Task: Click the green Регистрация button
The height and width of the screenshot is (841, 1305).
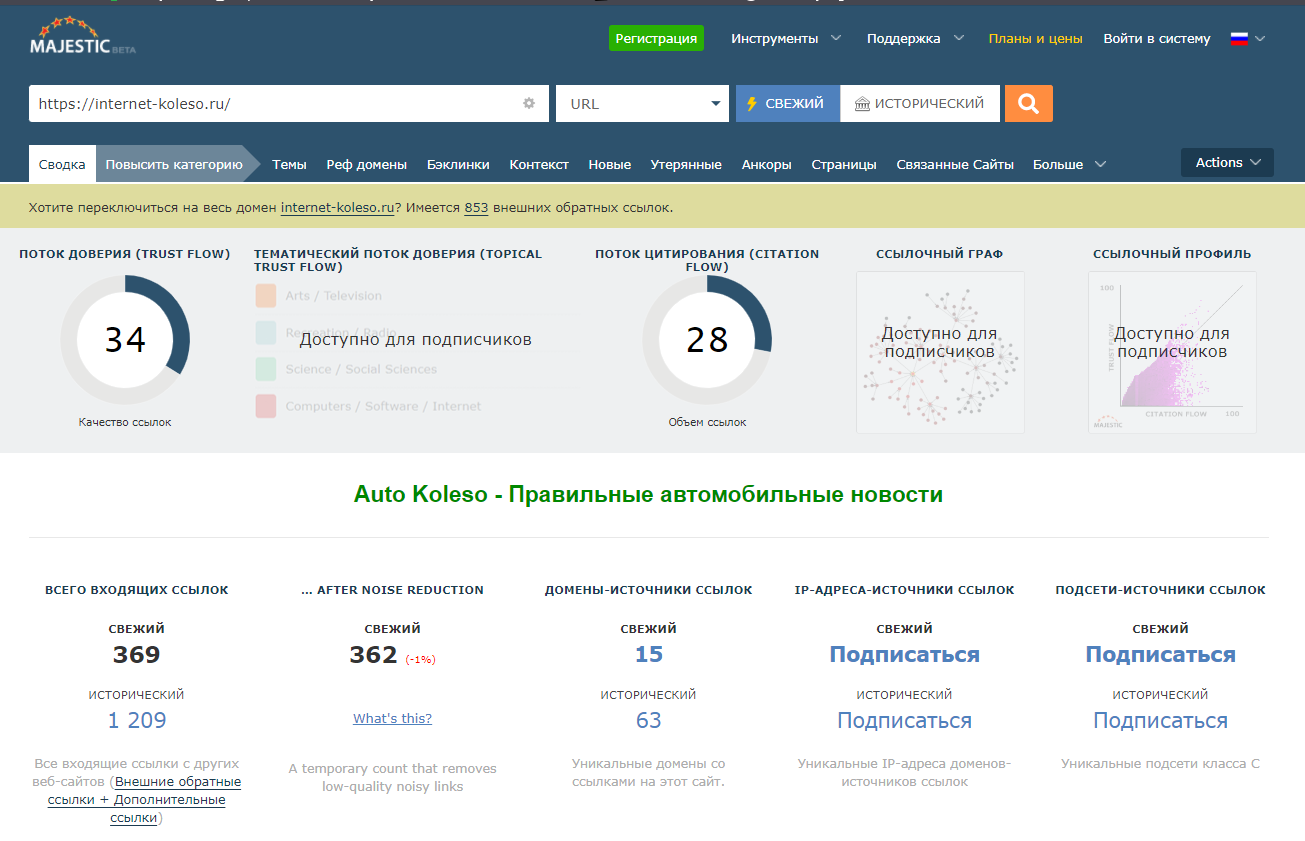Action: point(656,38)
